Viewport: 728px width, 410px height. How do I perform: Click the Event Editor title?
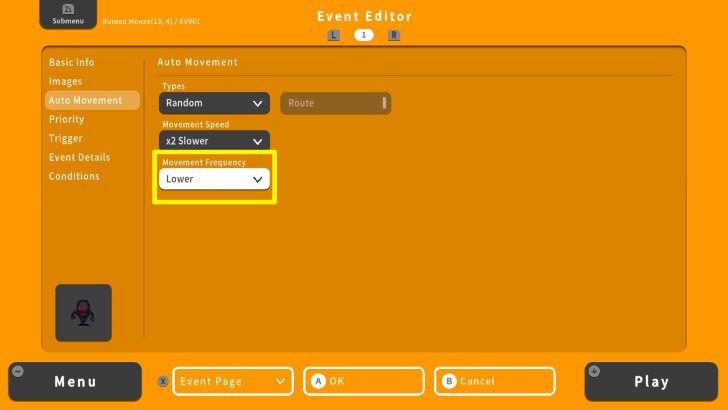[x=364, y=16]
